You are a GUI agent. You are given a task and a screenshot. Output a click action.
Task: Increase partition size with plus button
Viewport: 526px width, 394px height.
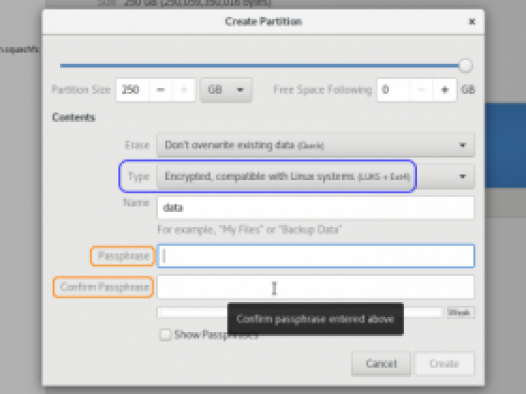tap(183, 90)
